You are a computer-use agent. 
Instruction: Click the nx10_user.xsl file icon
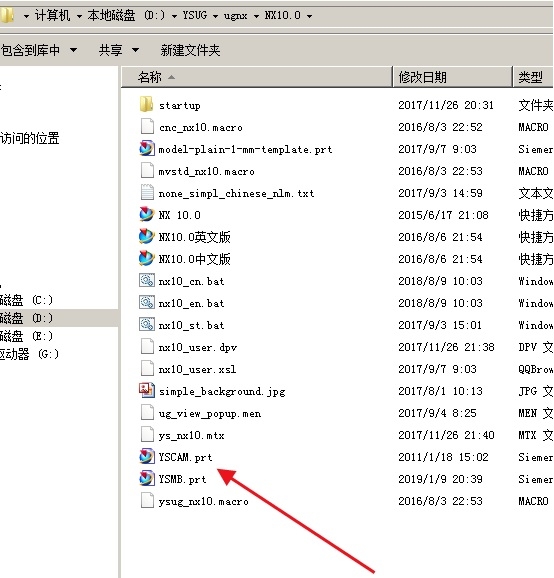[147, 369]
